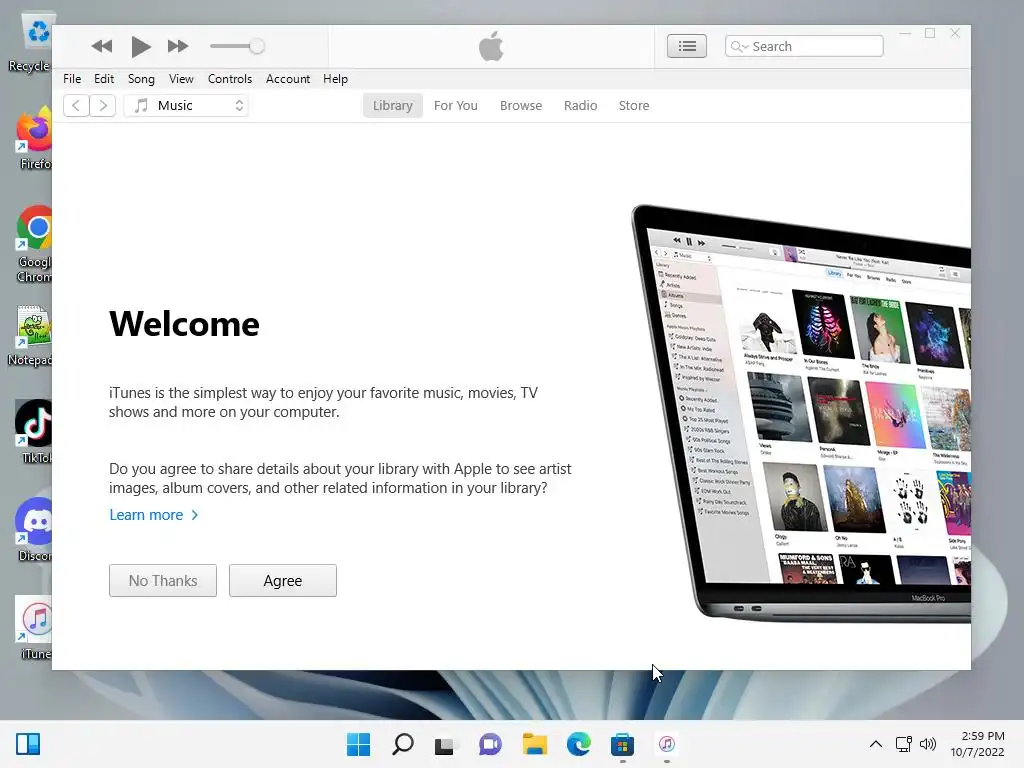Show hidden tray icons chevron
Screen dimensions: 1024x768
pos(876,744)
